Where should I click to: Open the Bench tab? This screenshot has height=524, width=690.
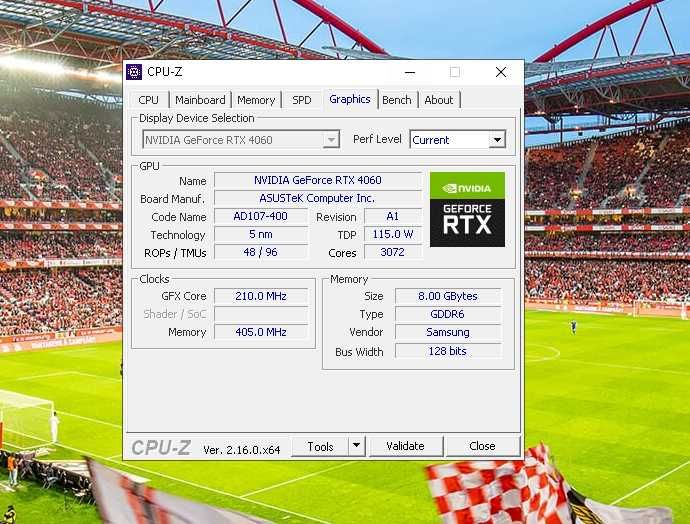pyautogui.click(x=396, y=100)
